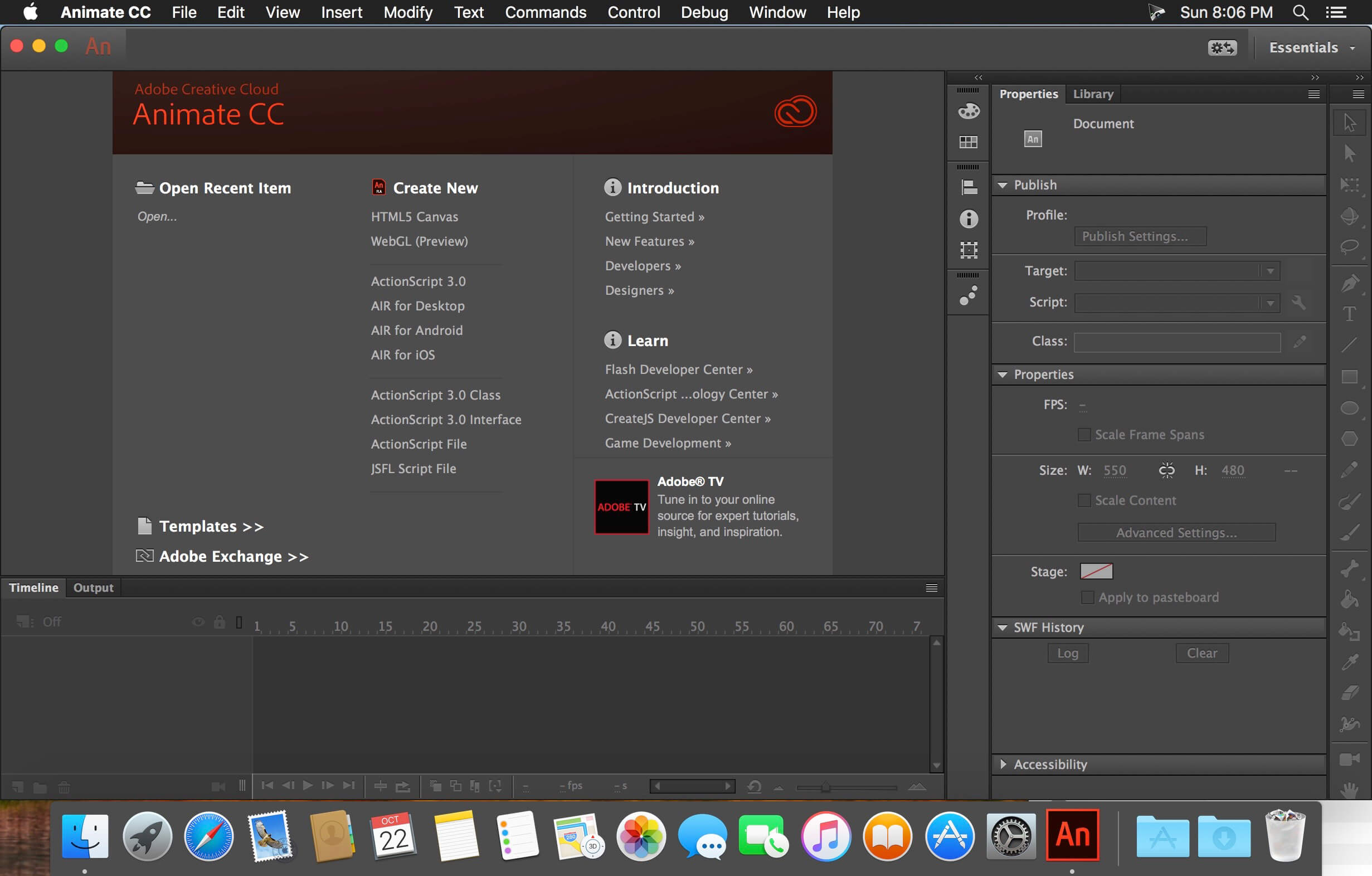This screenshot has height=876, width=1372.
Task: Select the Eyedropper tool
Action: pos(1349,662)
